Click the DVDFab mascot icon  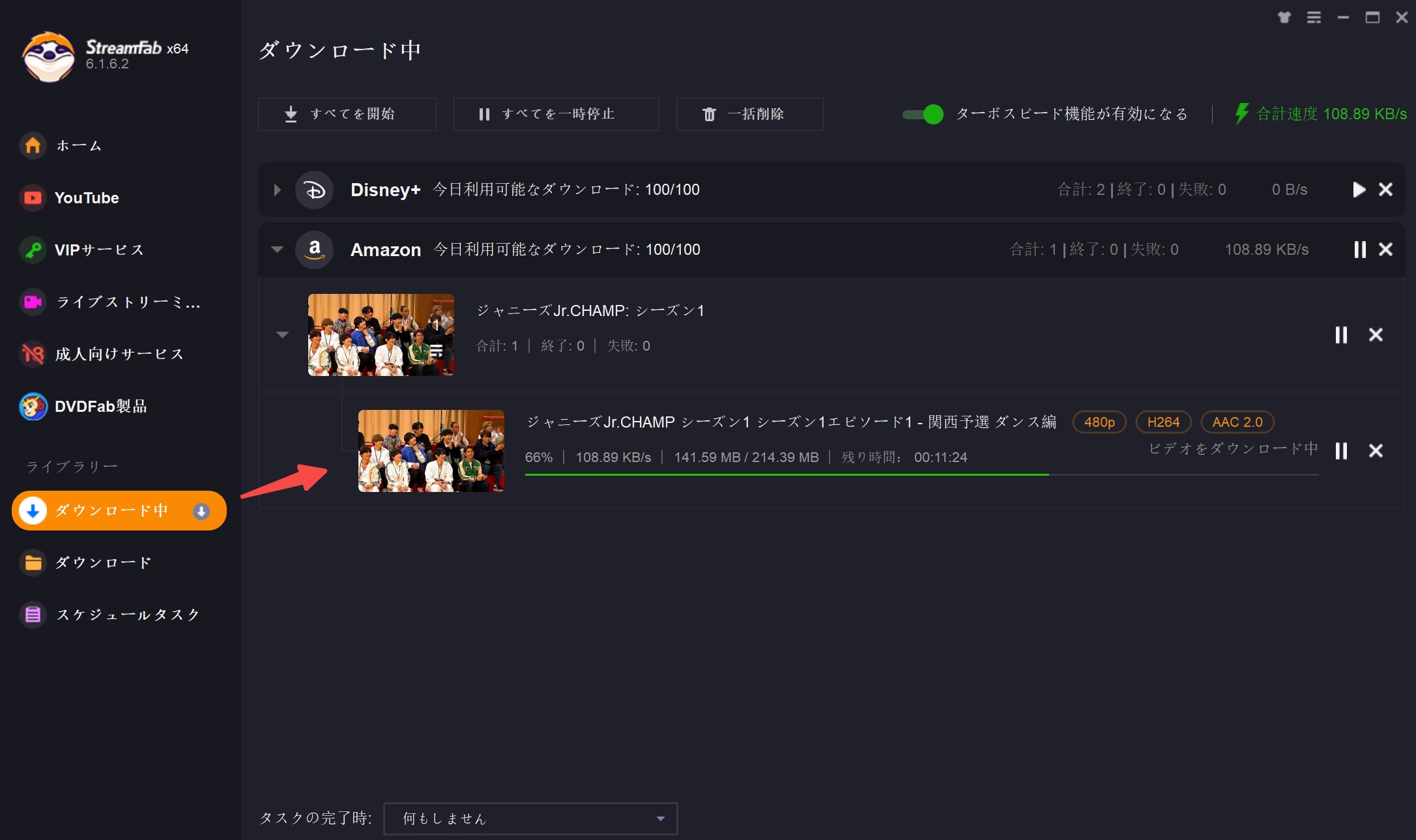[33, 406]
